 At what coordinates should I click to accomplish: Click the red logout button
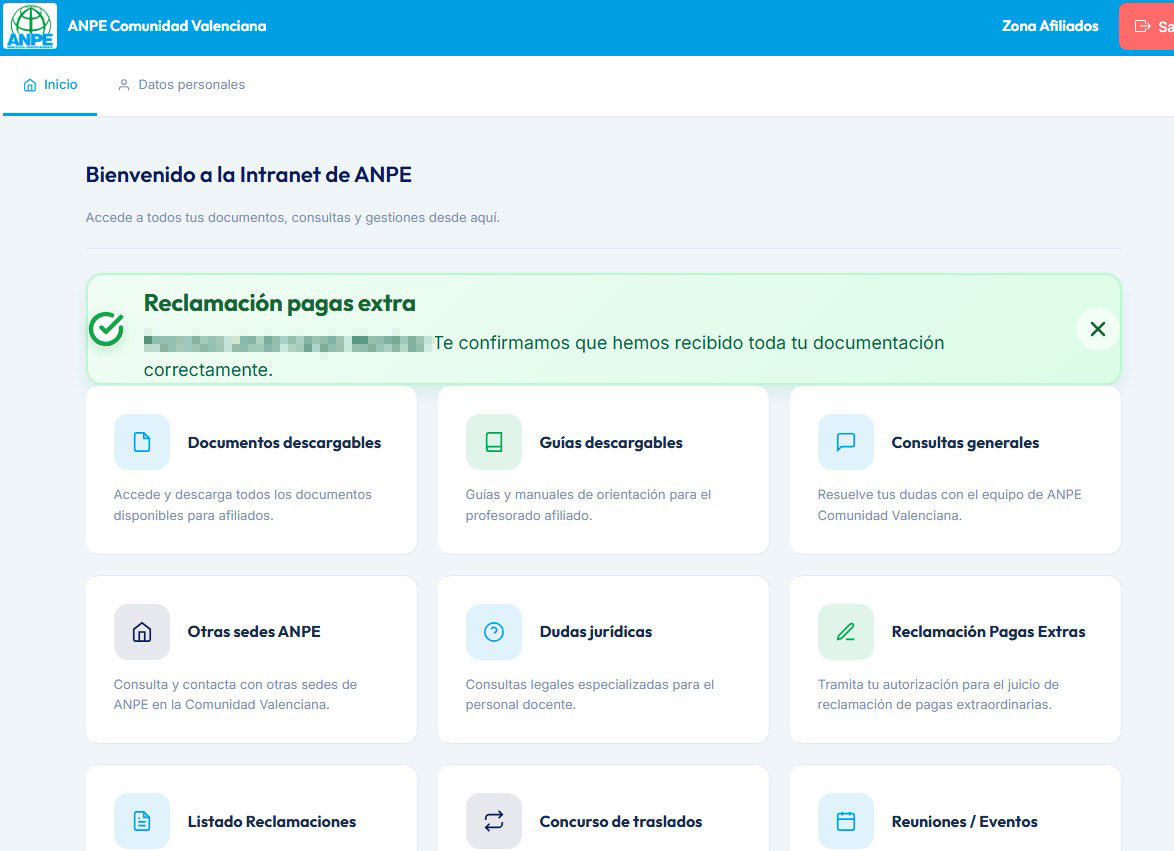[x=1148, y=27]
